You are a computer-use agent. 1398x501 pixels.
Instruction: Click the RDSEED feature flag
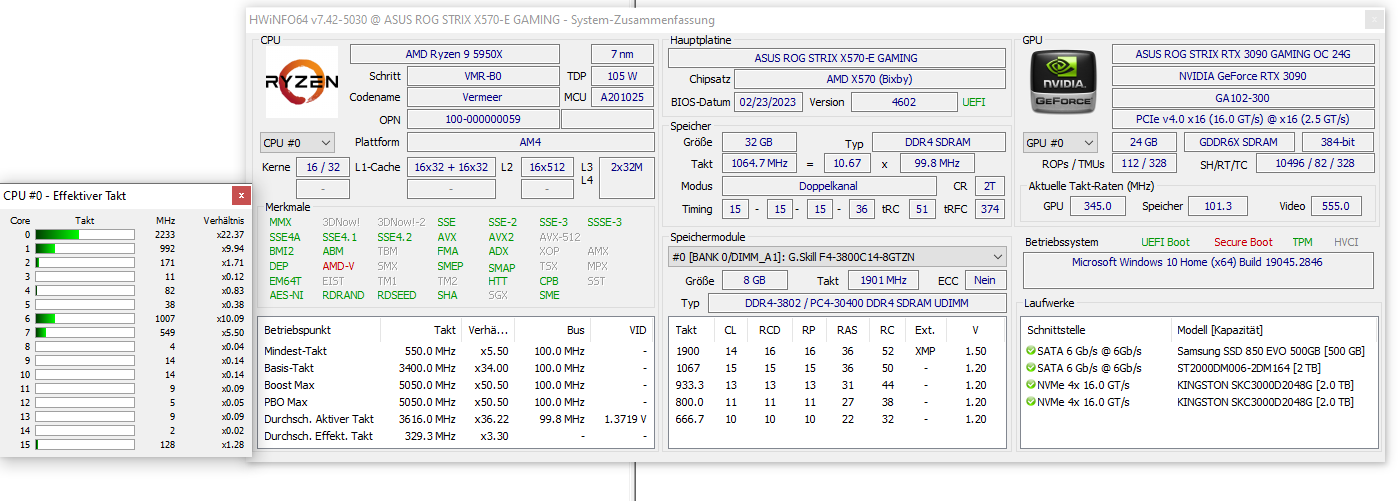397,296
